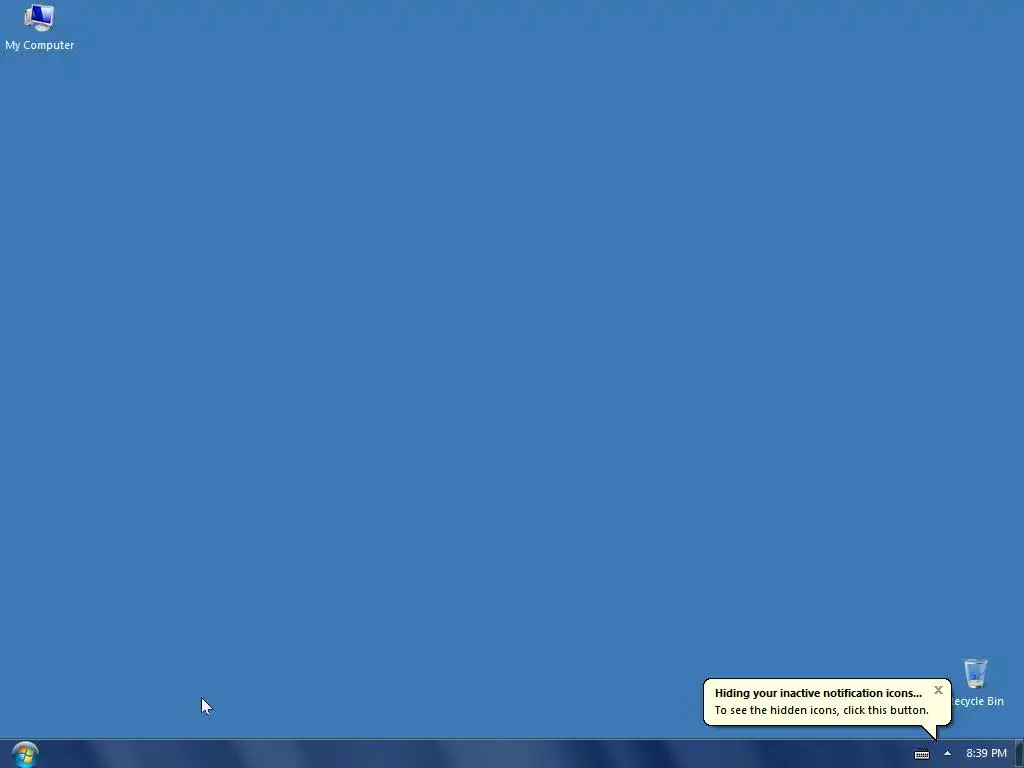This screenshot has width=1024, height=768.
Task: Click 'To see the hidden icons' balloon message
Action: pyautogui.click(x=821, y=710)
